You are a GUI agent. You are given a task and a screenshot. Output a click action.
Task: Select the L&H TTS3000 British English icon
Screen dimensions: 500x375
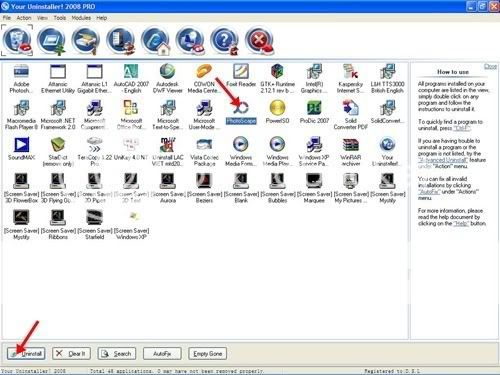coord(387,72)
